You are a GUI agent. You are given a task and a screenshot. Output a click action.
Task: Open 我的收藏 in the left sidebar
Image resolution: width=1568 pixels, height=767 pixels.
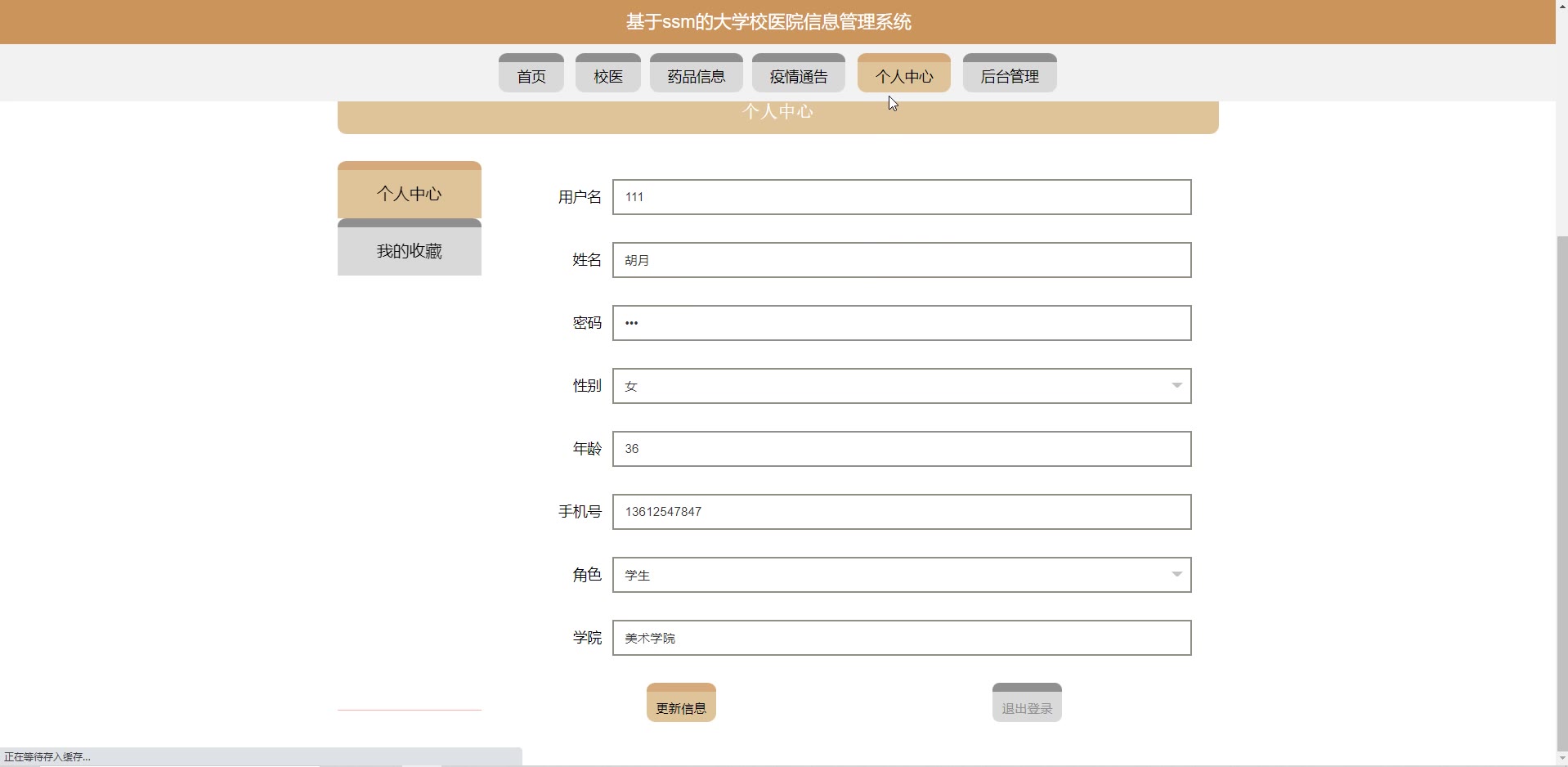click(x=409, y=250)
